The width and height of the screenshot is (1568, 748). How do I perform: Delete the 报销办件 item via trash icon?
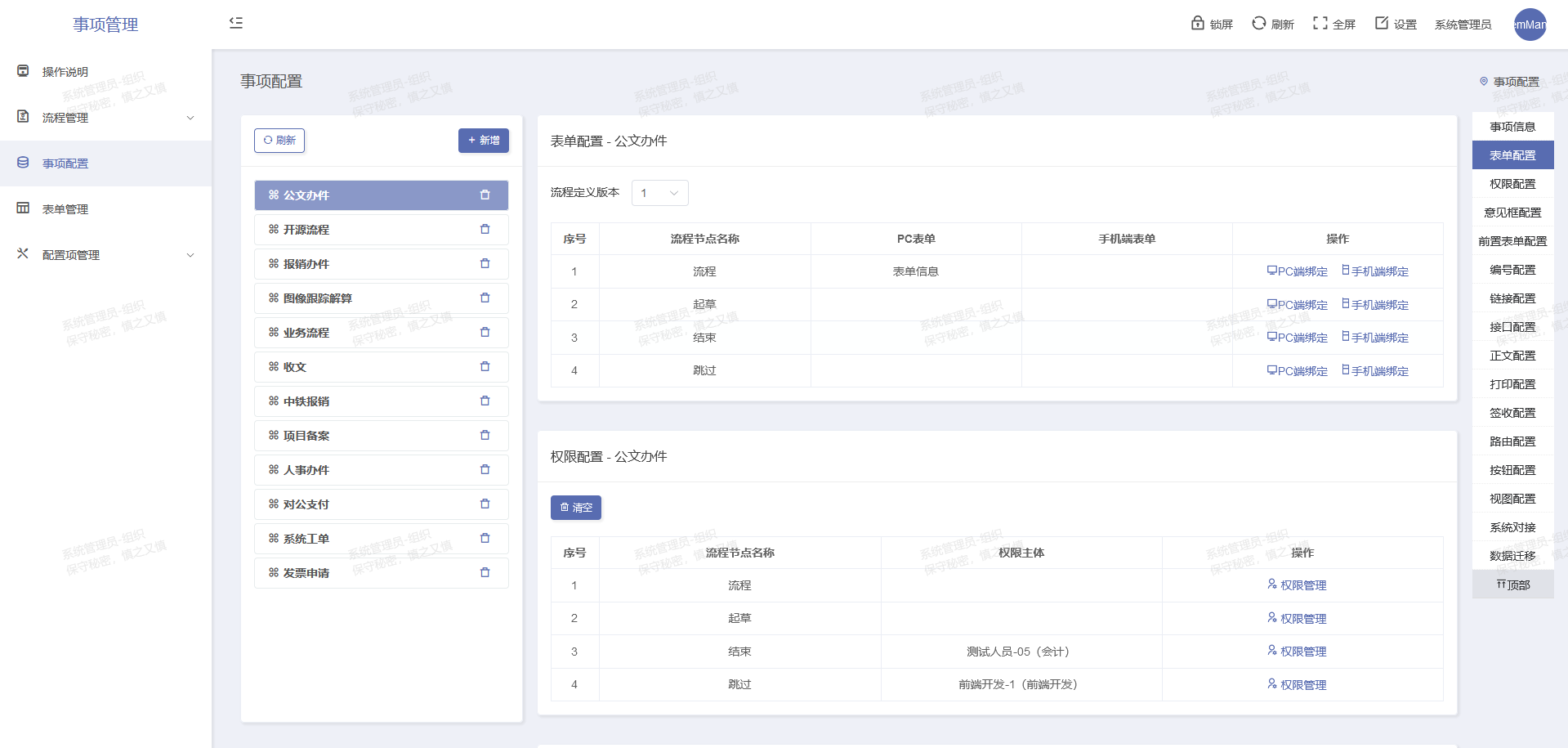(485, 263)
